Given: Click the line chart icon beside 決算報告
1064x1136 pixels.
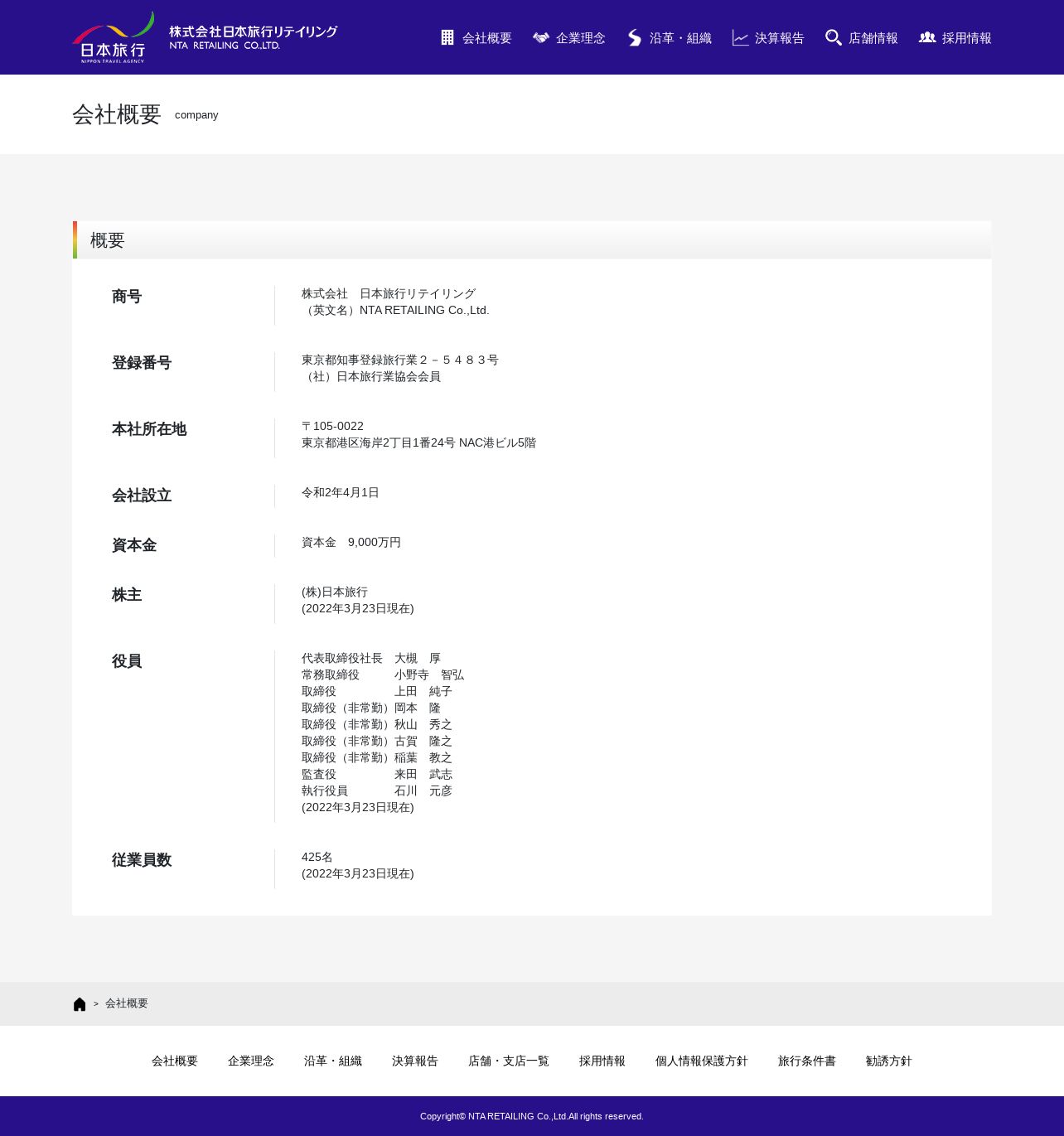Looking at the screenshot, I should tap(741, 38).
